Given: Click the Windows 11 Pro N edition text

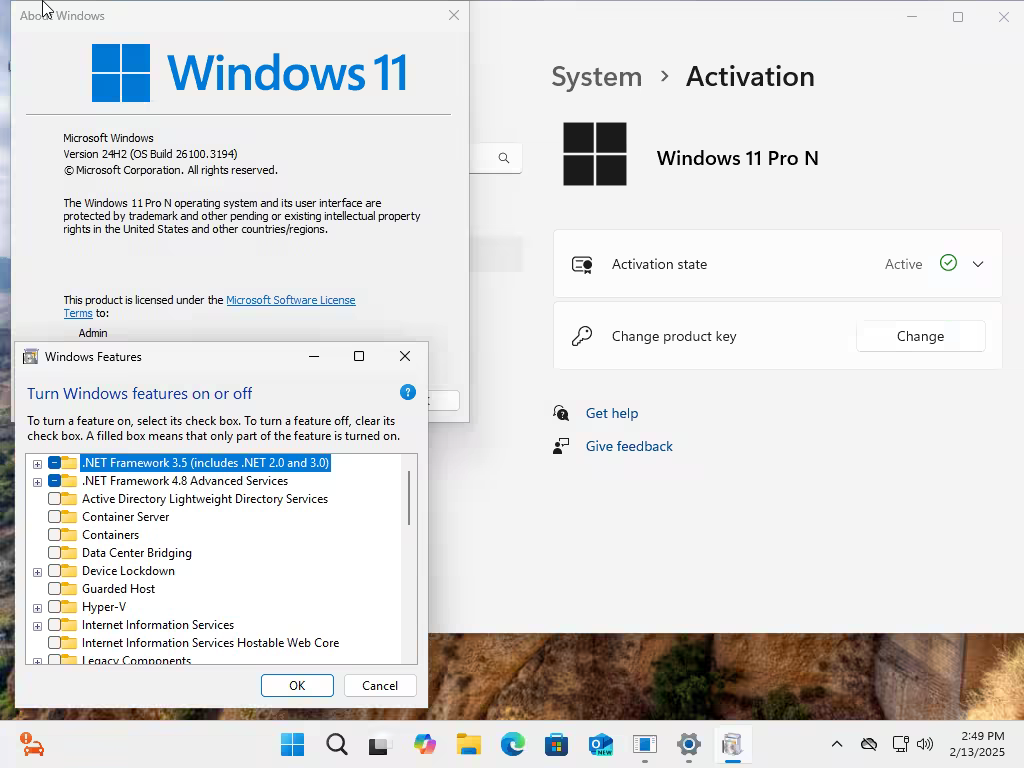Looking at the screenshot, I should [x=737, y=158].
